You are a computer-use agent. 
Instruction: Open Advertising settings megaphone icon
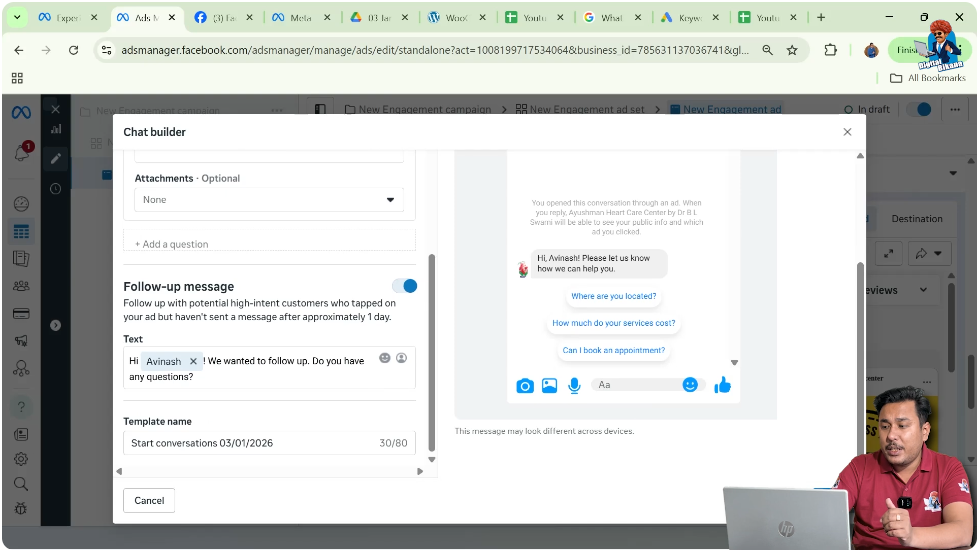[21, 340]
